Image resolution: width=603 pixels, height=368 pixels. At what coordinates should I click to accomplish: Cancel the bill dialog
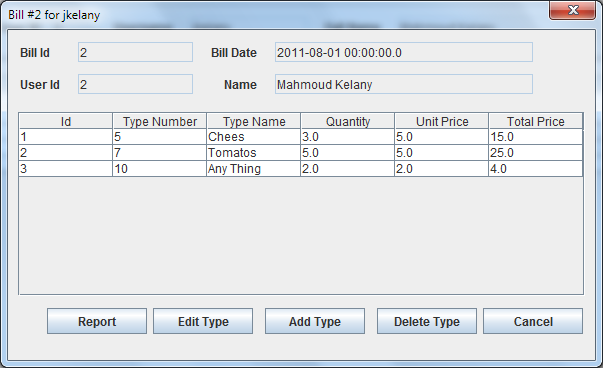point(533,321)
